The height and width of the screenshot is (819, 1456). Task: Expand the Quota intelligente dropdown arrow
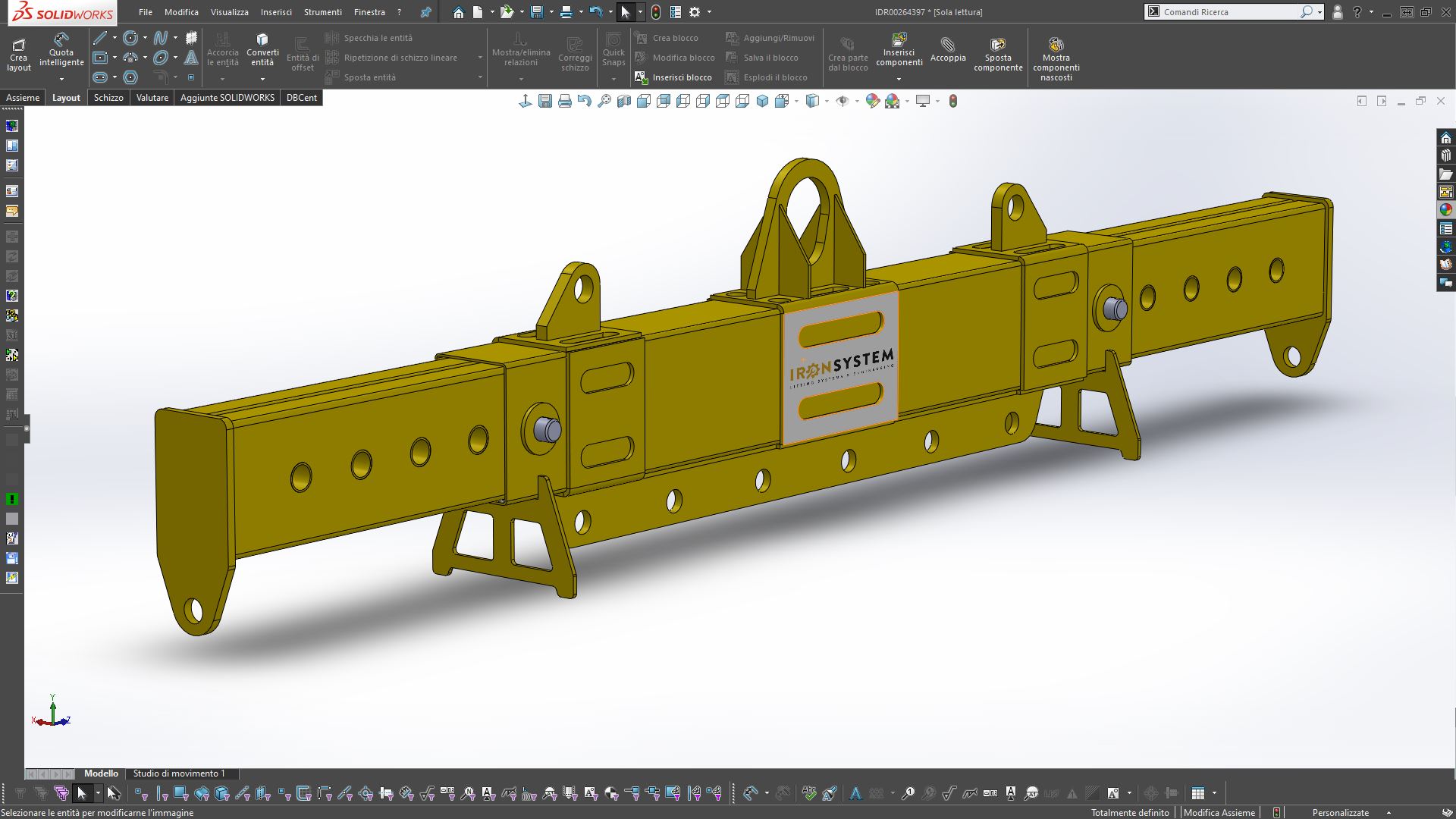click(61, 79)
